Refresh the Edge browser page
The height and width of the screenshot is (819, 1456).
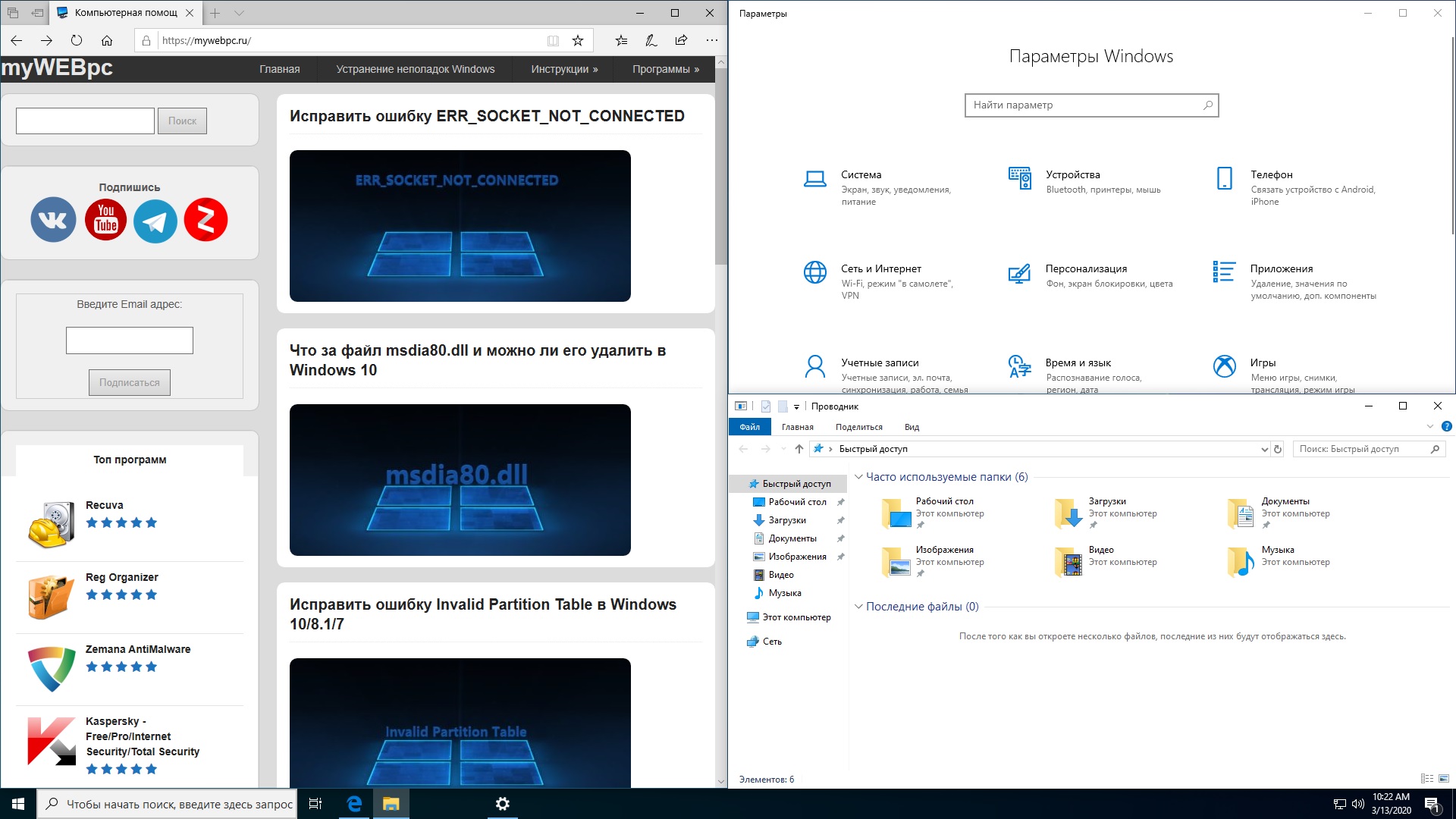[77, 40]
